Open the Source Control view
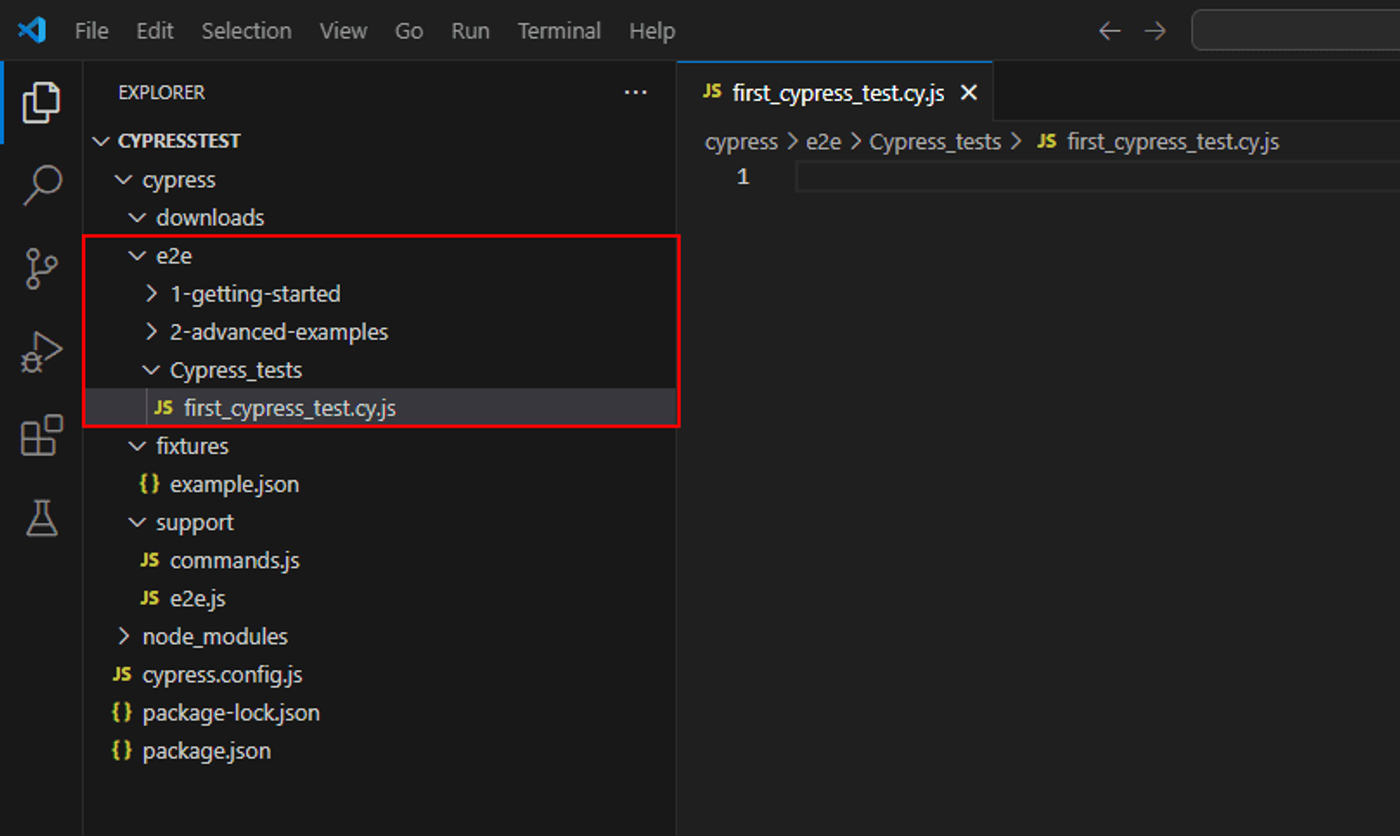 point(41,269)
